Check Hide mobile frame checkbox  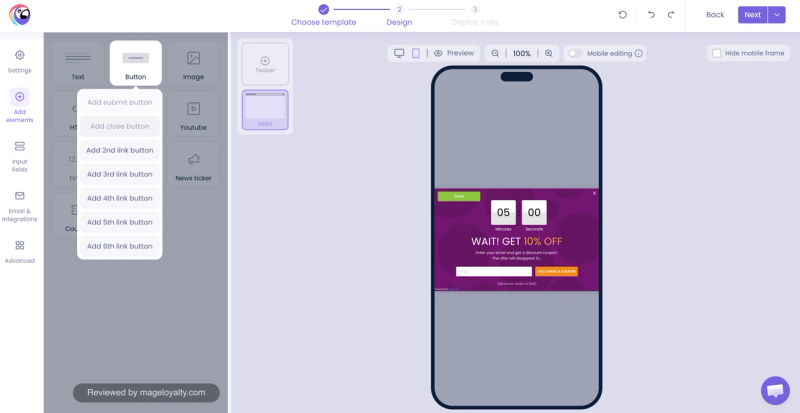click(717, 53)
